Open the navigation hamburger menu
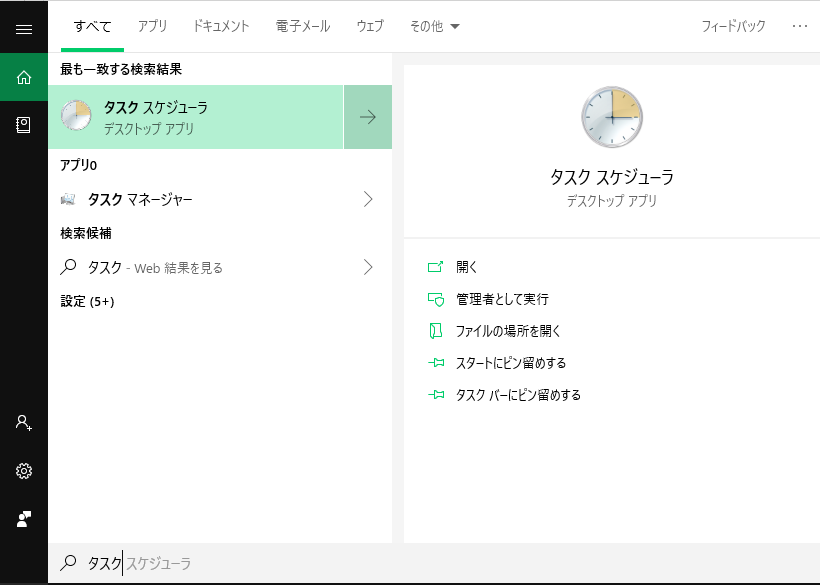Viewport: 820px width, 585px height. pyautogui.click(x=24, y=27)
